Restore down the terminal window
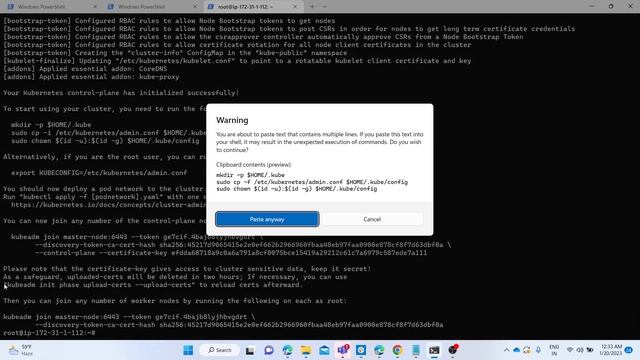 611,7
